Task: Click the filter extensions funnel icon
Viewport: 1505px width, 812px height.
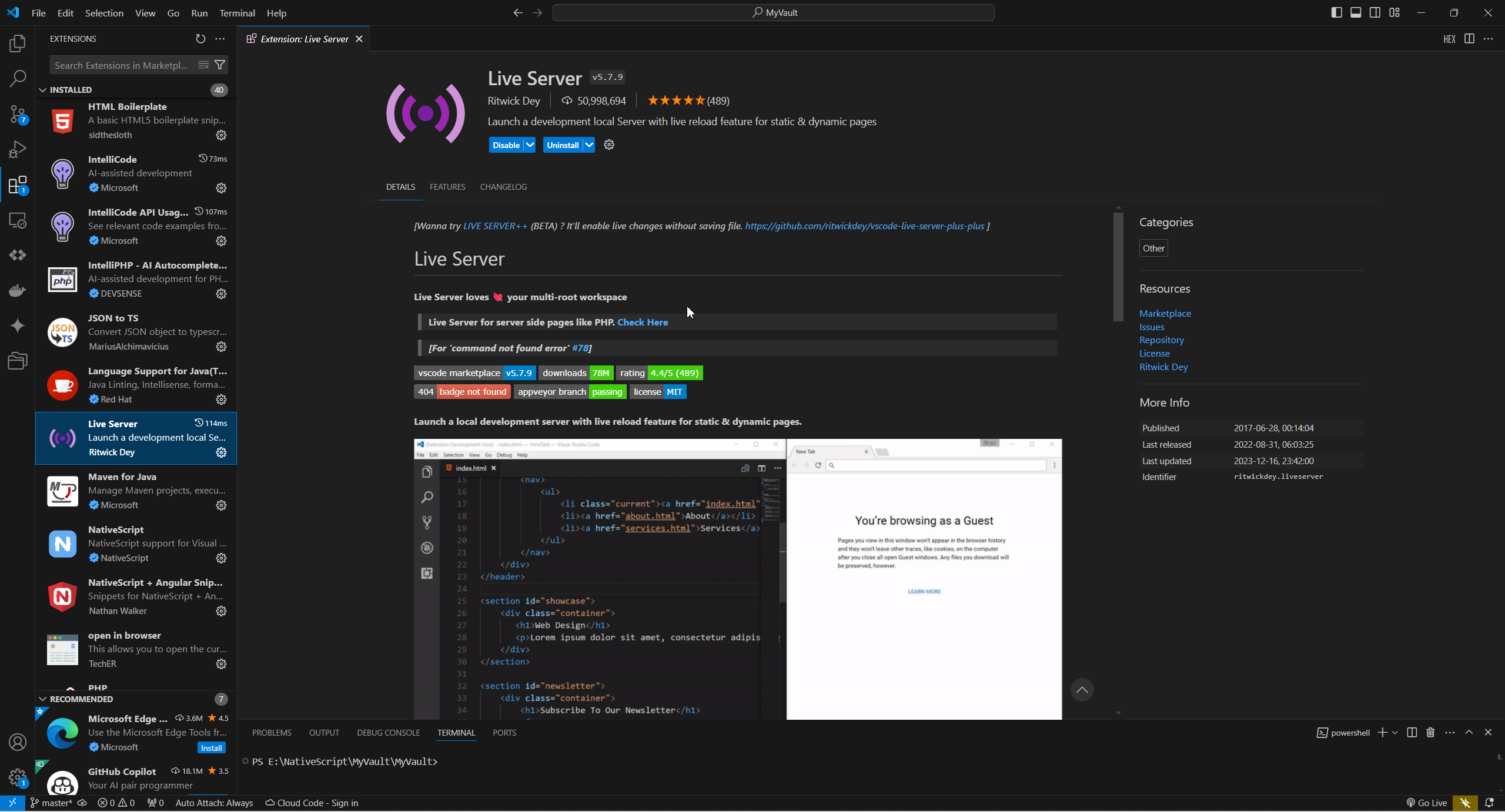Action: click(220, 65)
